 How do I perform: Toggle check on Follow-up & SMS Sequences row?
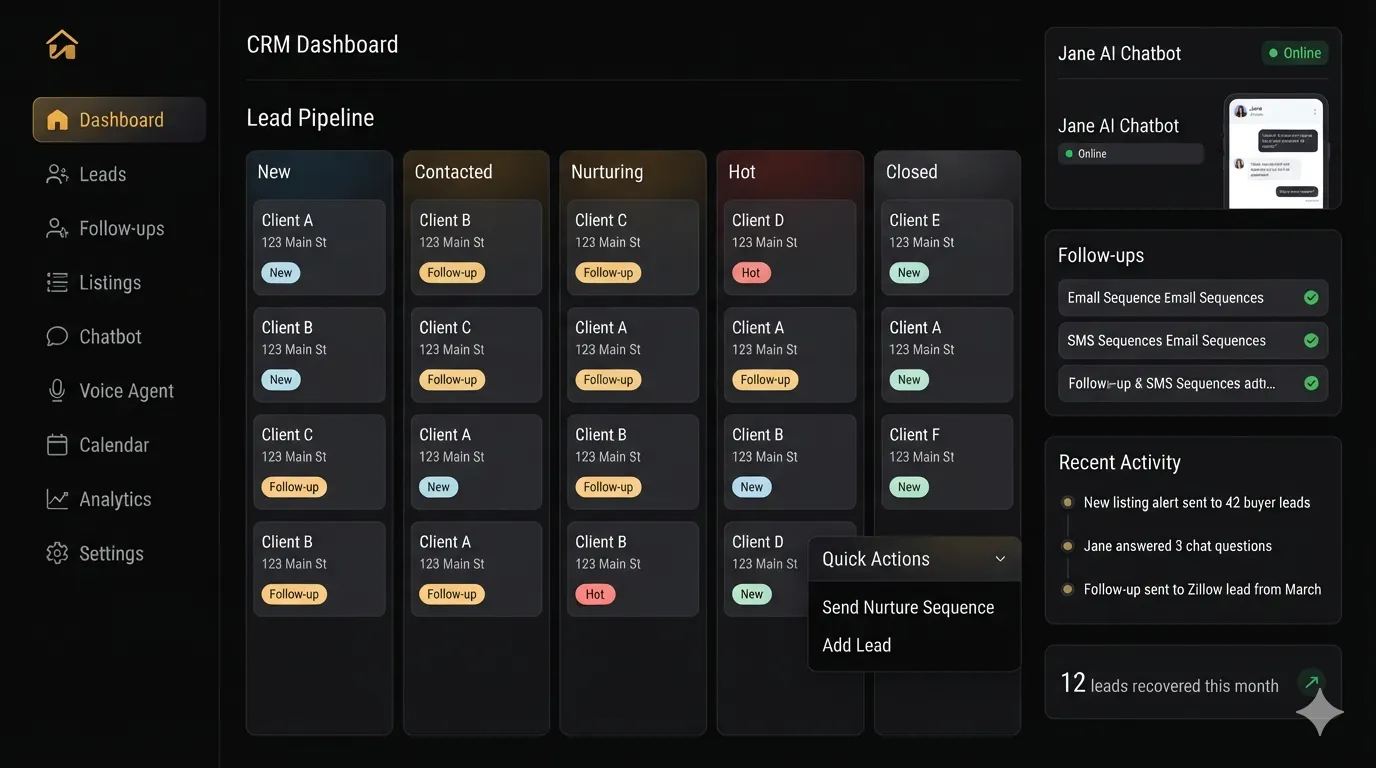1311,383
